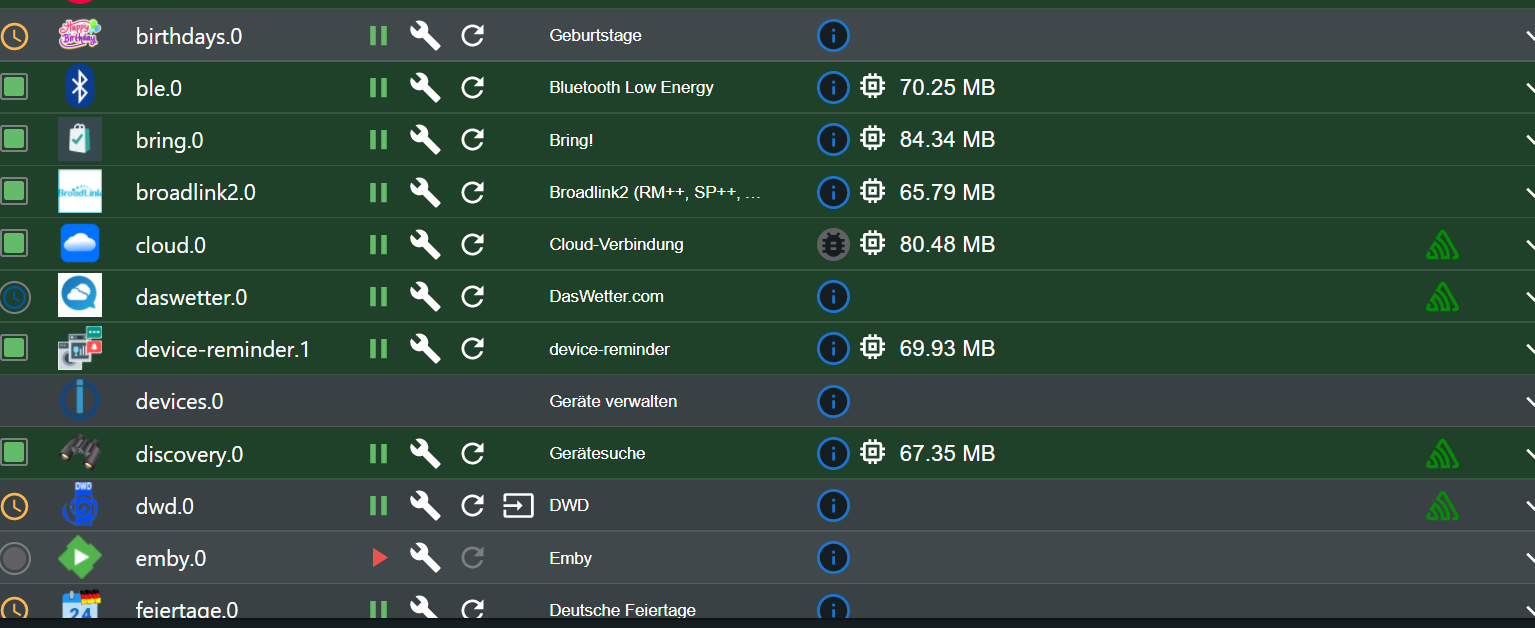Reload the discovery.0 instance

pyautogui.click(x=473, y=454)
